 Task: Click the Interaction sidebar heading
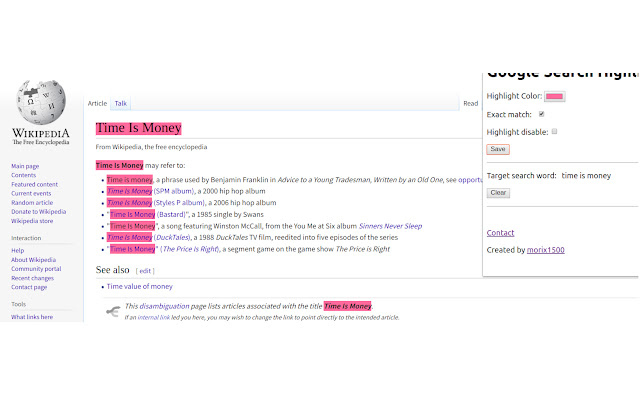click(26, 238)
